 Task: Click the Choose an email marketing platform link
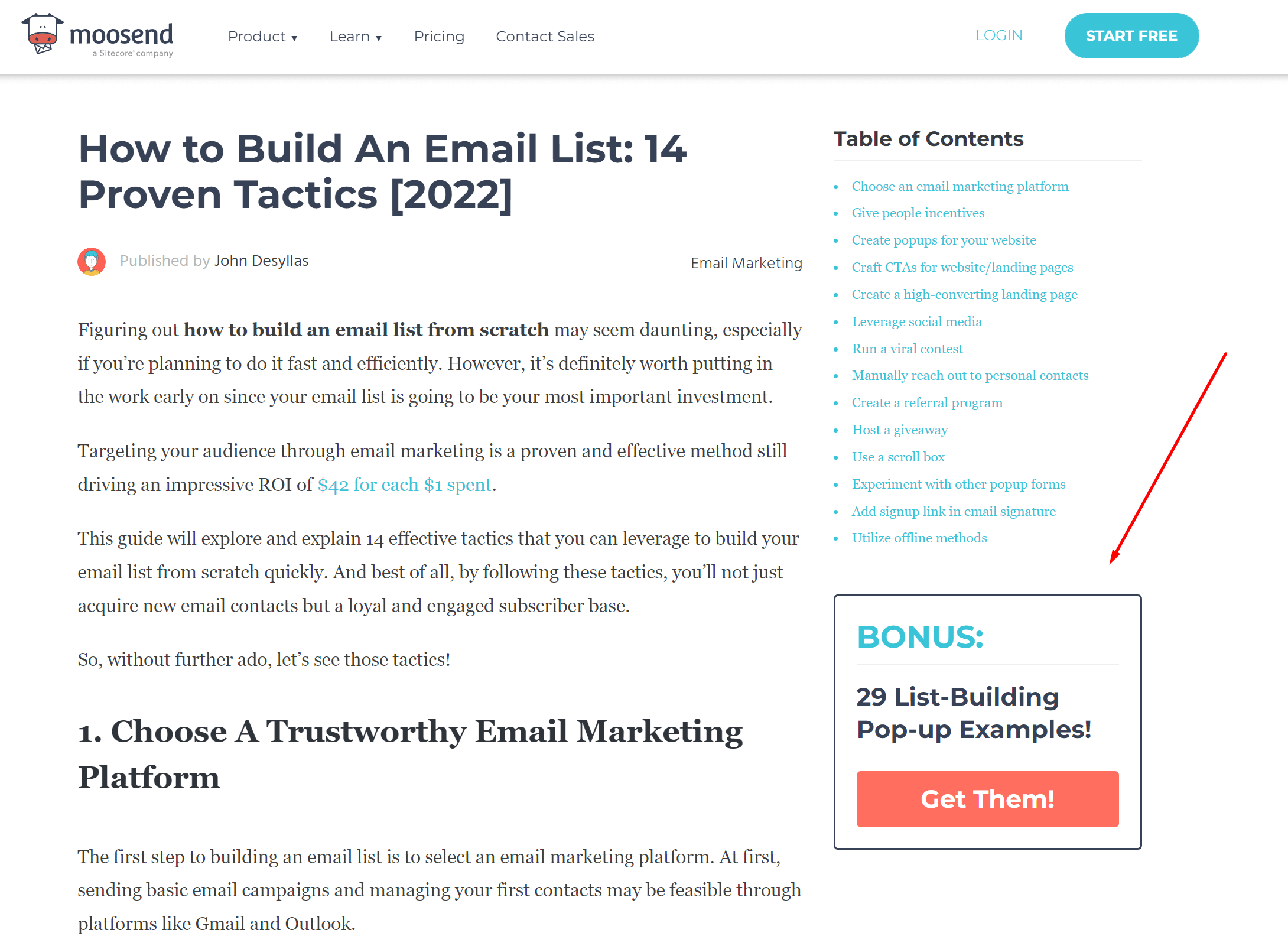961,186
